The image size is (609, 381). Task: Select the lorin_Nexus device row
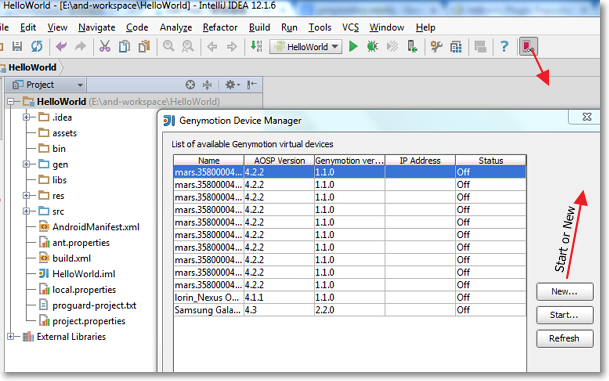(x=350, y=297)
